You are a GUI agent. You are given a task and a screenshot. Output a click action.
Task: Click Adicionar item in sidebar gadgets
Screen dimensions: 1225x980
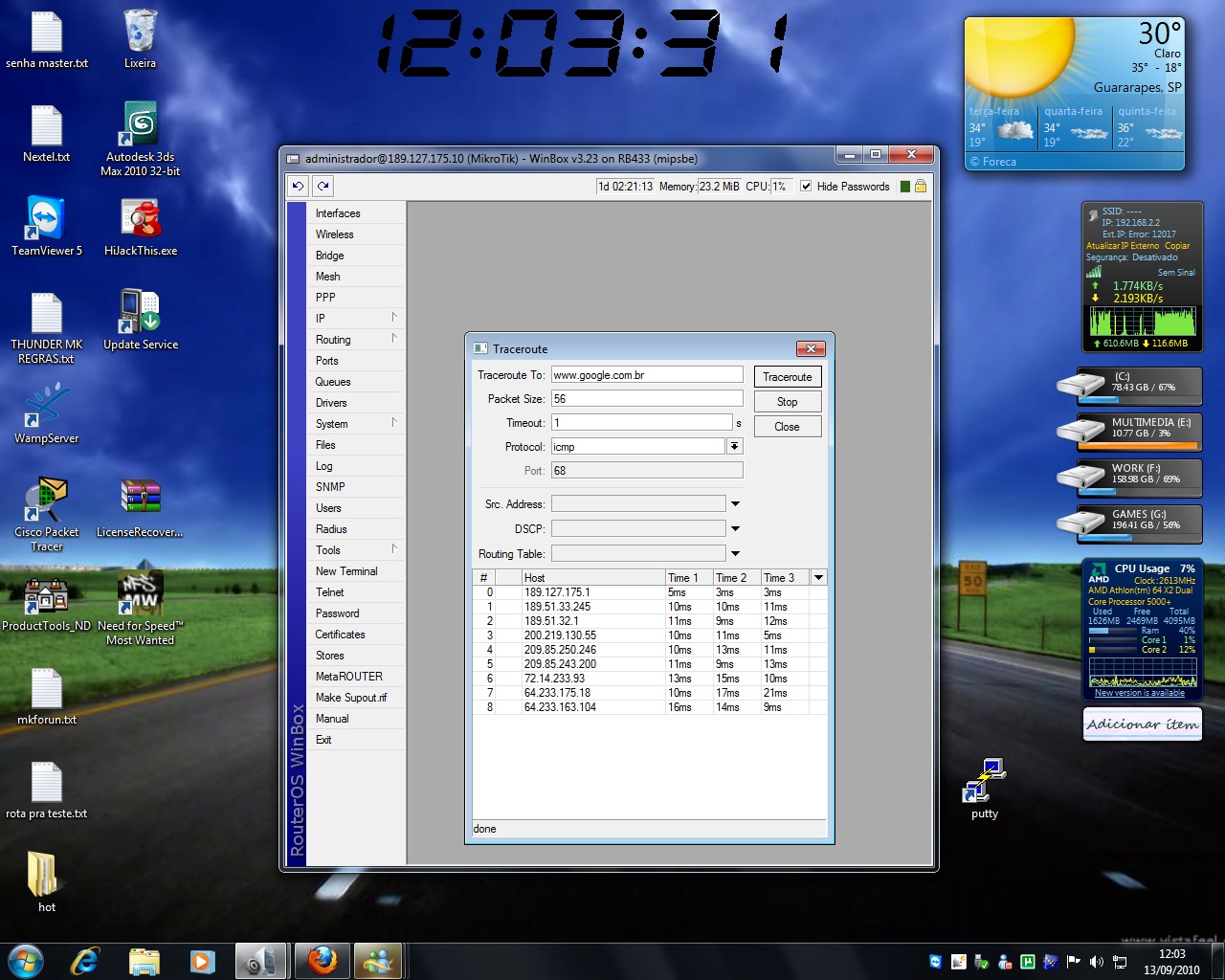[x=1143, y=724]
